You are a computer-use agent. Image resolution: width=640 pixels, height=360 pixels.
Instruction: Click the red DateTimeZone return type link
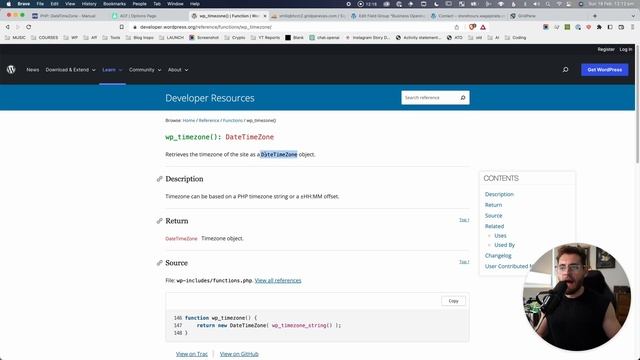click(x=181, y=238)
